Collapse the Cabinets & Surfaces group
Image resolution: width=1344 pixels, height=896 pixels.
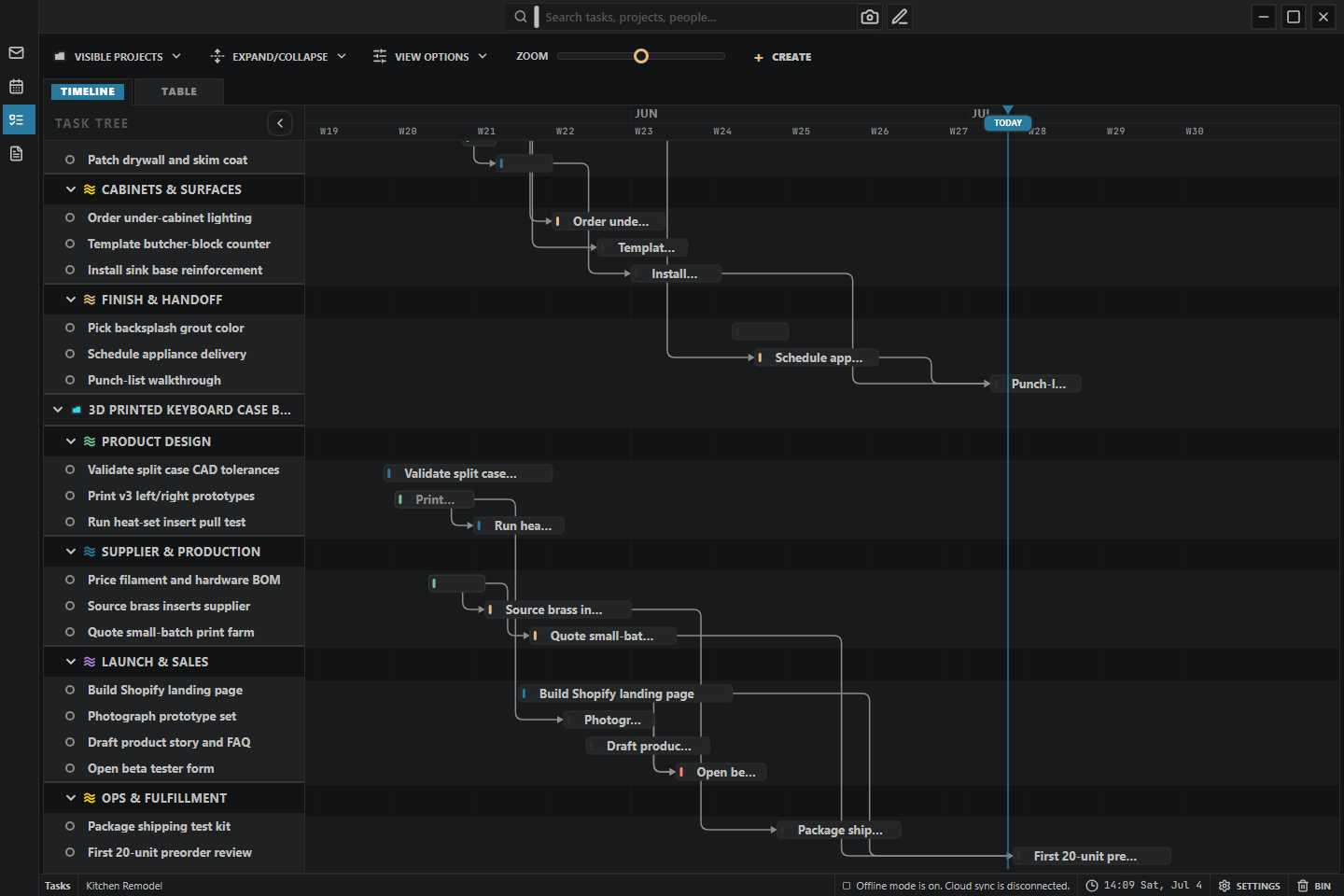pos(71,189)
